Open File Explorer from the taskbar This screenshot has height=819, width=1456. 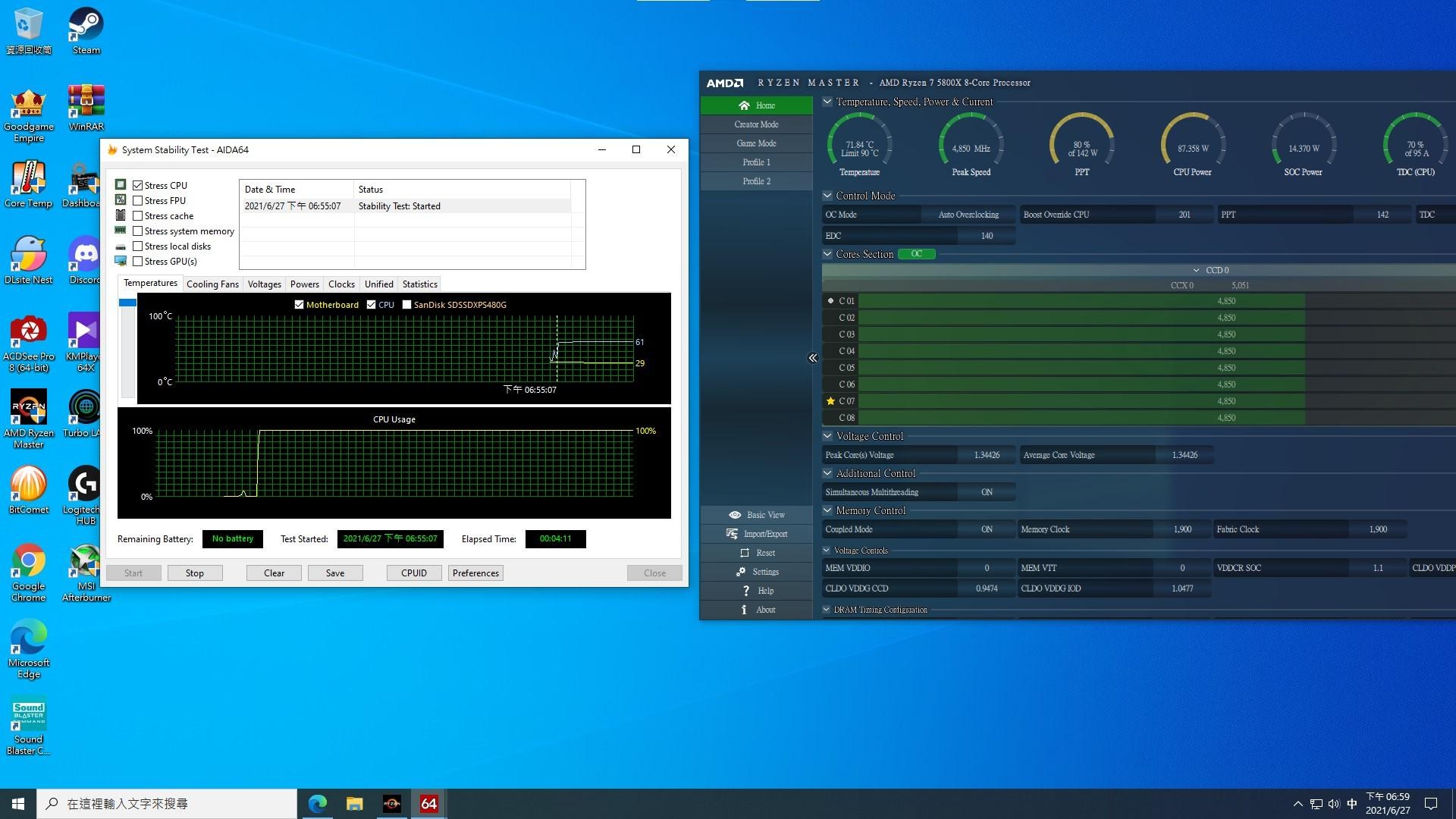354,804
